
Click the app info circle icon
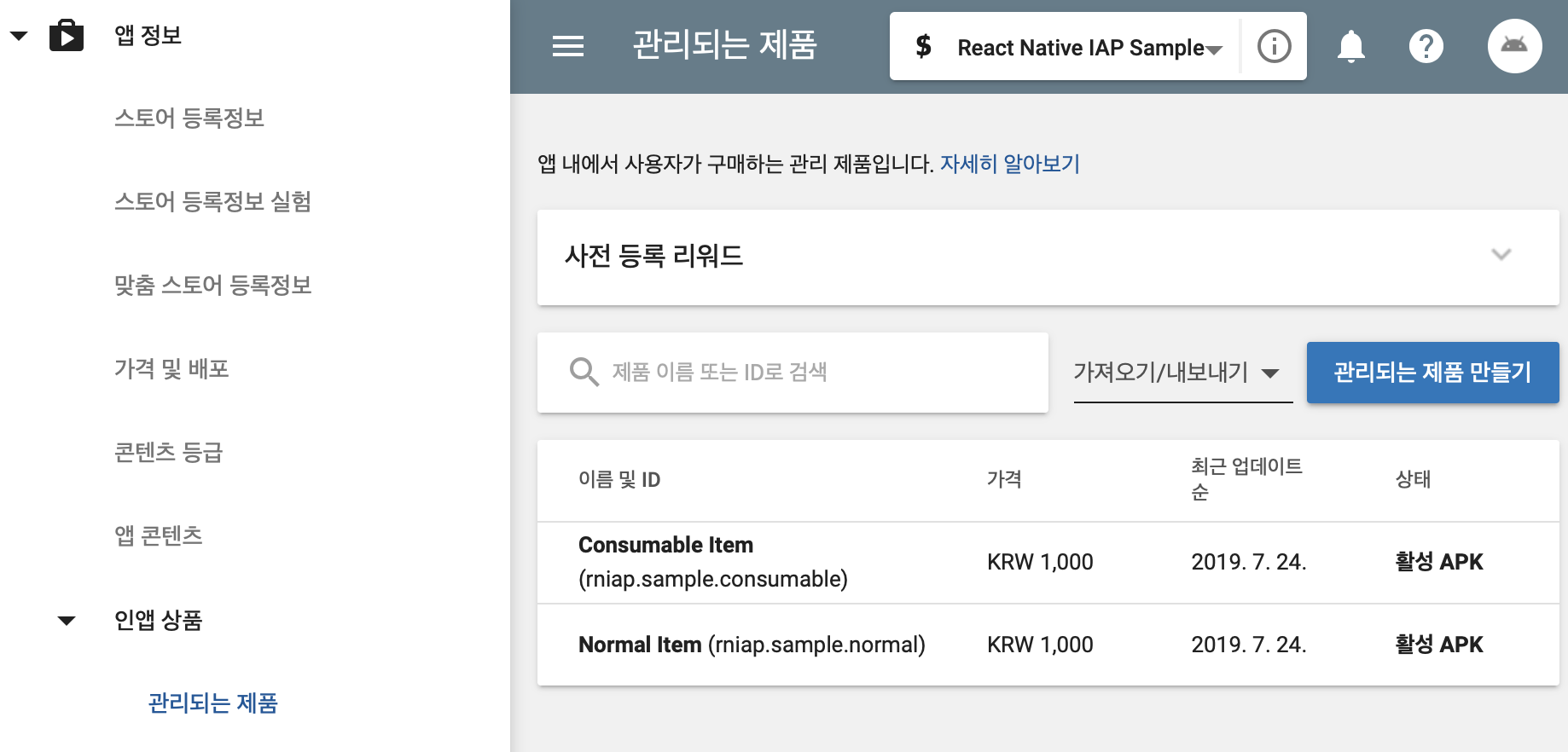(x=1274, y=46)
